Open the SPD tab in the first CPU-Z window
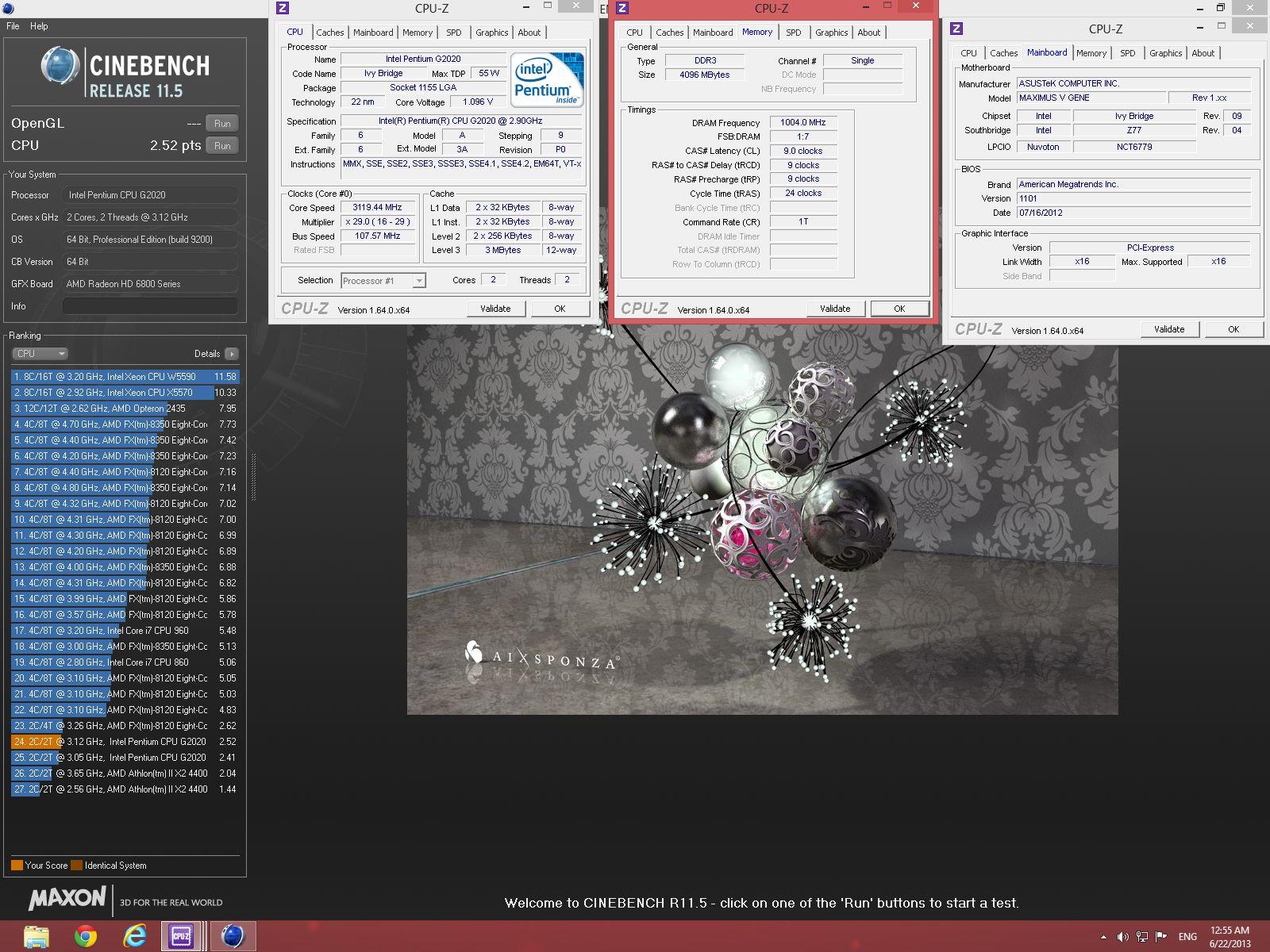The image size is (1270, 952). click(454, 33)
